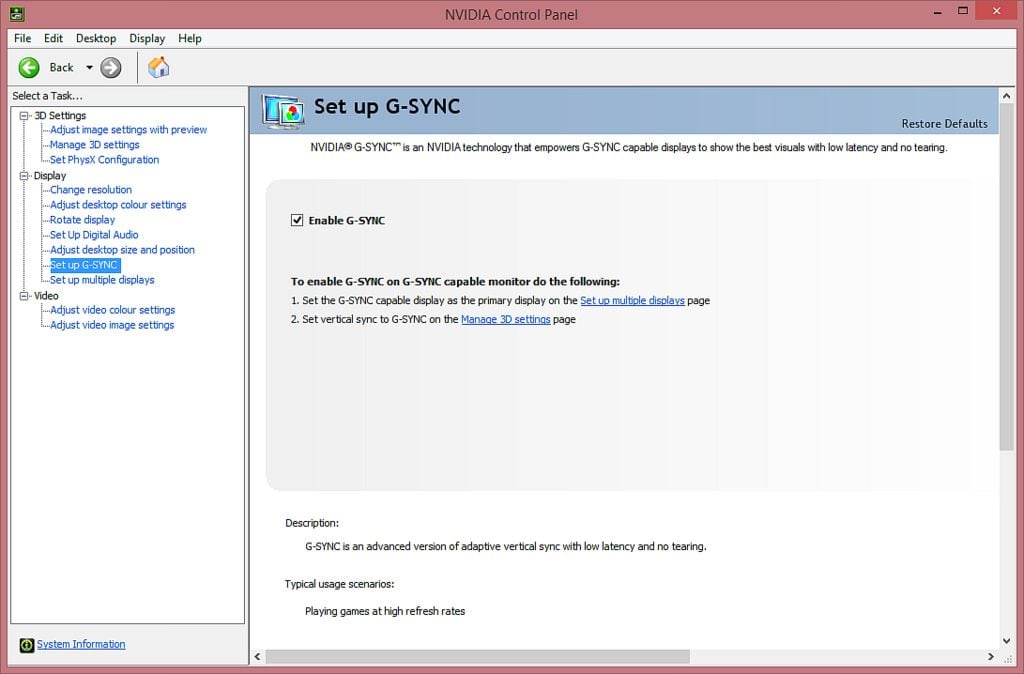Open the Display menu

point(147,39)
